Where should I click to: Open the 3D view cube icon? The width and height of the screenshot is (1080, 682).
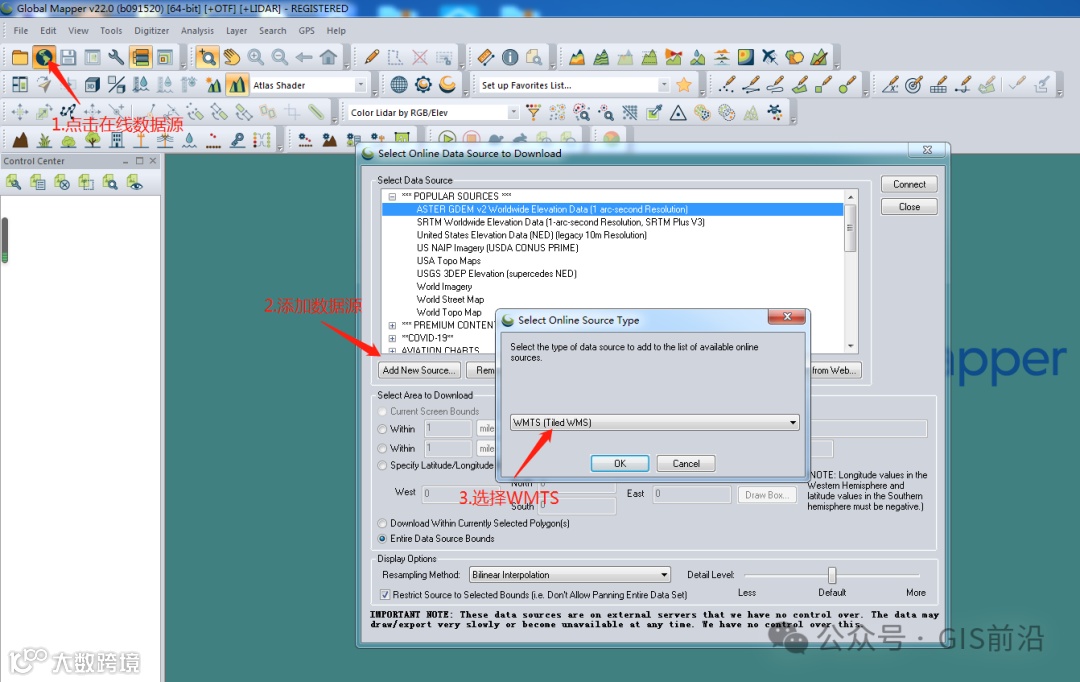pos(92,85)
